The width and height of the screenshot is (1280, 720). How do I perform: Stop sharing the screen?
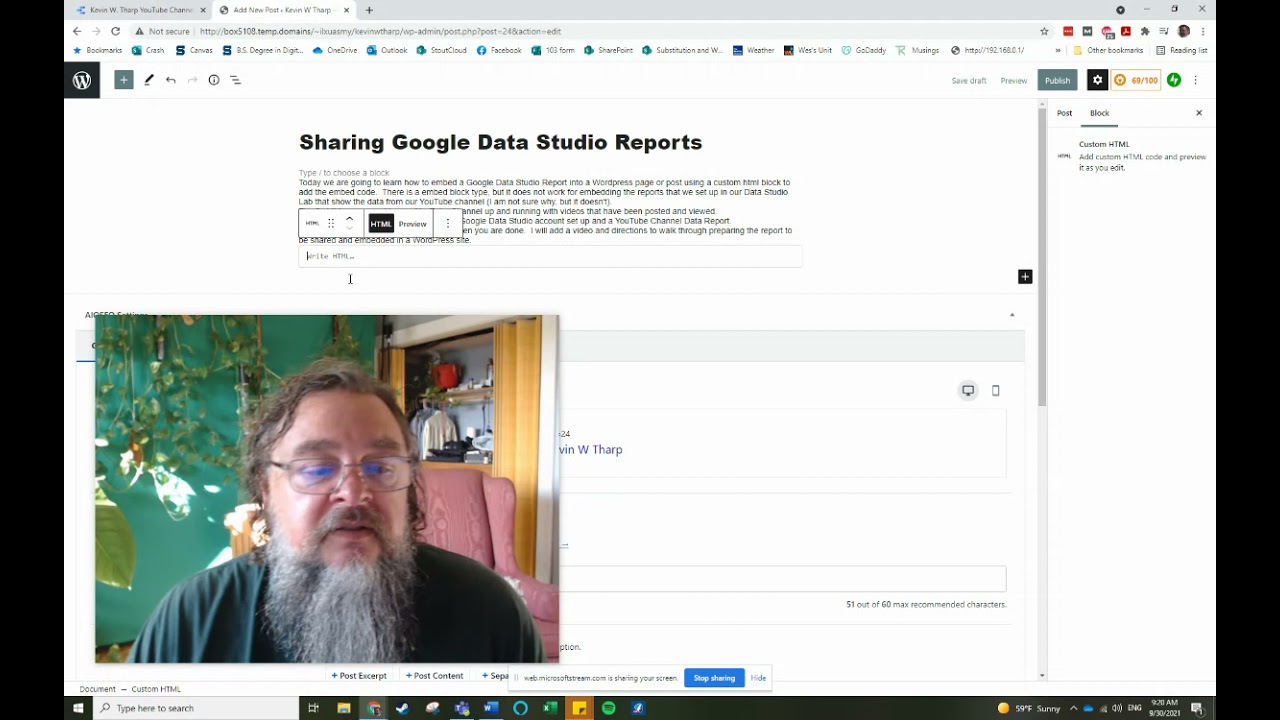point(714,678)
